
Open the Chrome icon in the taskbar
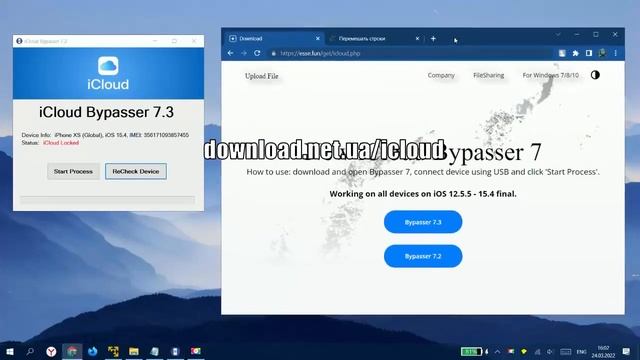coord(72,351)
